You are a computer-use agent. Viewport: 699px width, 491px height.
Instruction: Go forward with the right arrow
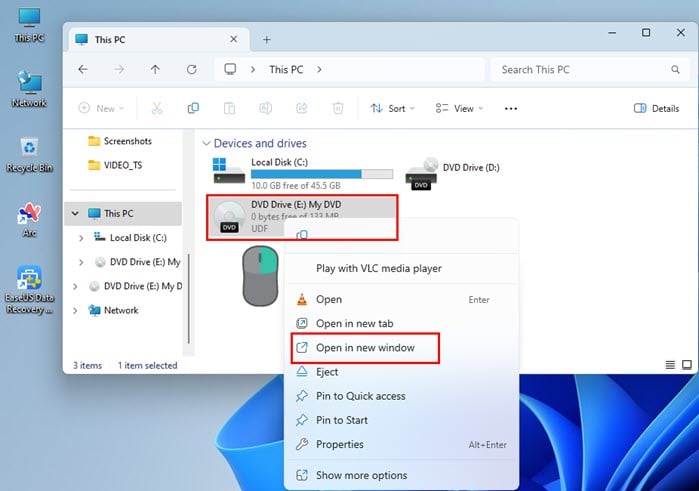(119, 69)
